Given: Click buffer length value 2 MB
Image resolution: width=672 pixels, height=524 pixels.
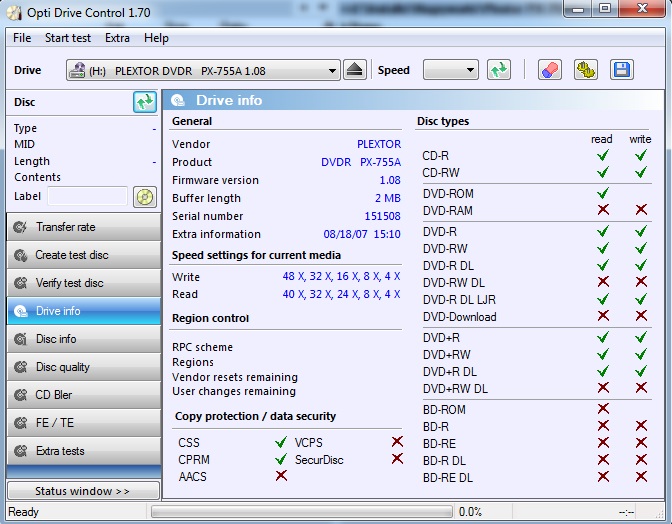Looking at the screenshot, I should point(387,198).
